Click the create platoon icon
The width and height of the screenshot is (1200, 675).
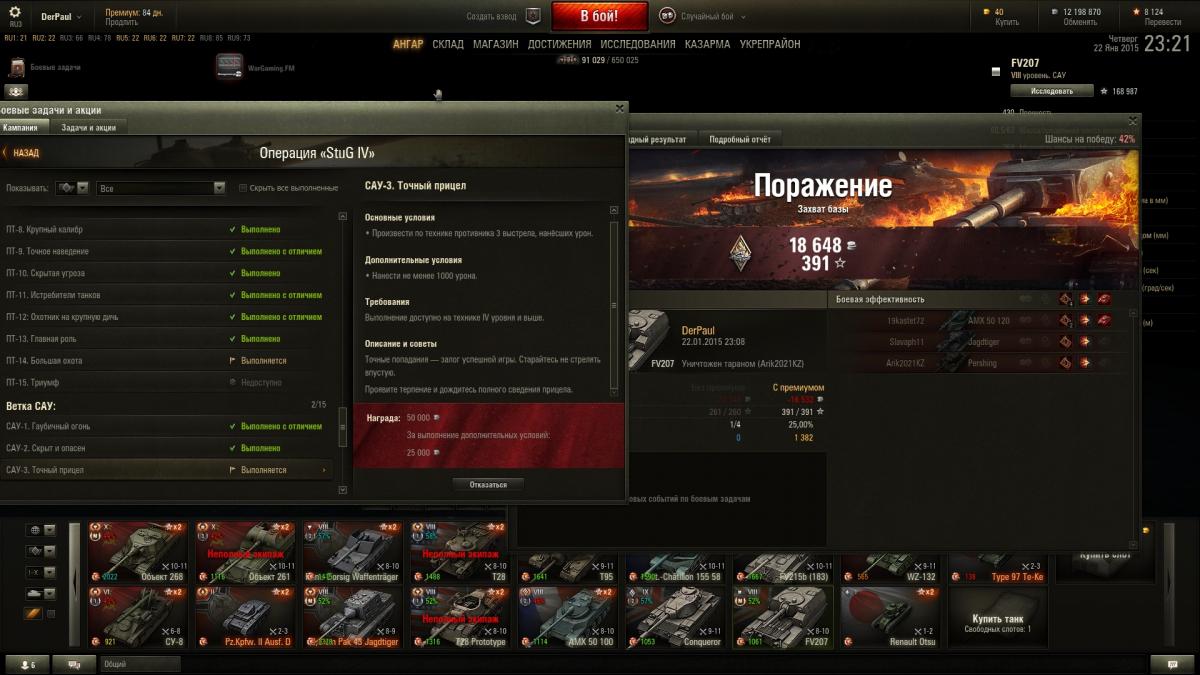point(533,16)
